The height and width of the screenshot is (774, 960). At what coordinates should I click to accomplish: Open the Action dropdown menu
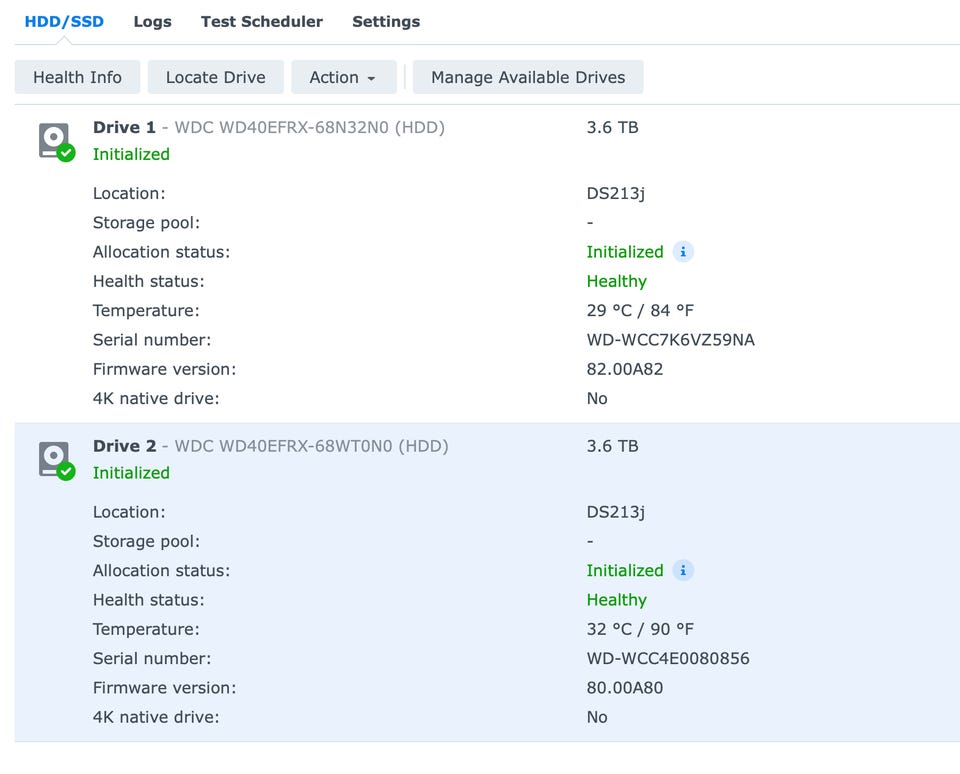[343, 77]
